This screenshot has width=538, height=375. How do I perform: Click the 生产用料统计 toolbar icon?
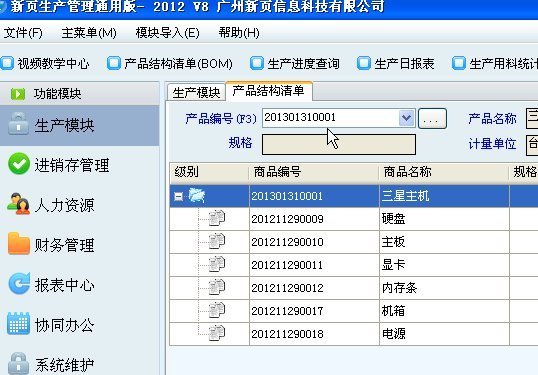[459, 63]
